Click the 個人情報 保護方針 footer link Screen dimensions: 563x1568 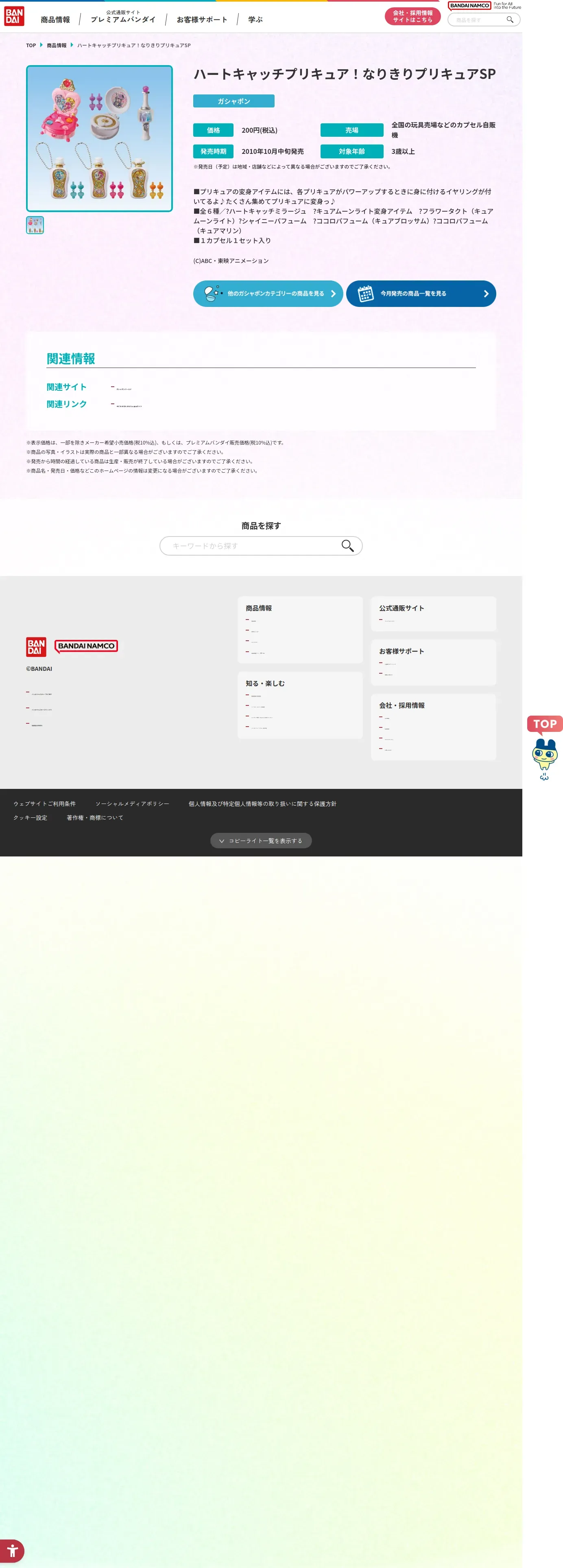[x=263, y=804]
